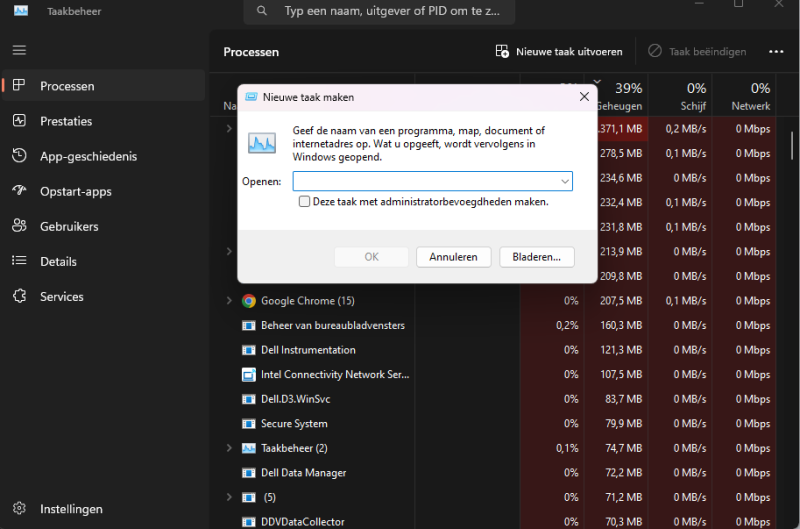800x529 pixels.
Task: Click the Bladeren... button
Action: [536, 257]
